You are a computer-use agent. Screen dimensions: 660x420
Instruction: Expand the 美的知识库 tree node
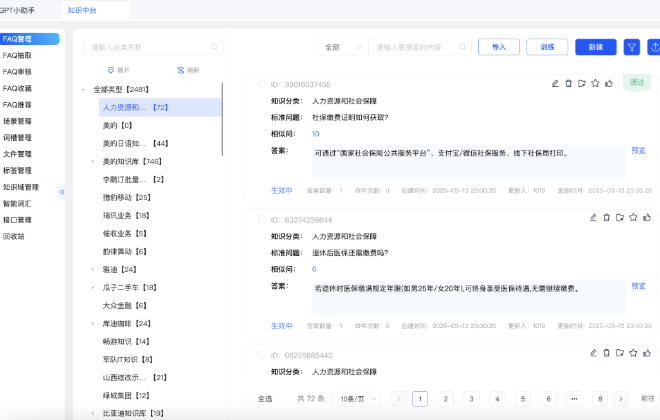[92, 161]
